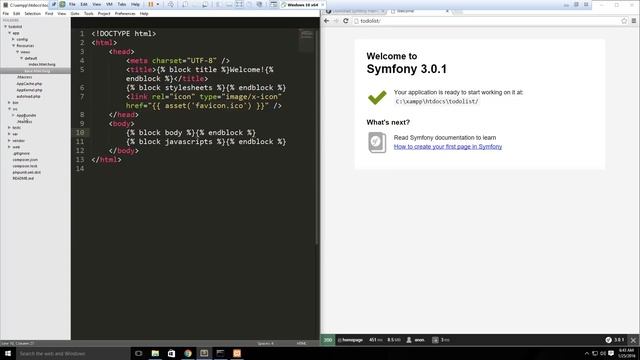Click the taskbar search box

[x=73, y=353]
